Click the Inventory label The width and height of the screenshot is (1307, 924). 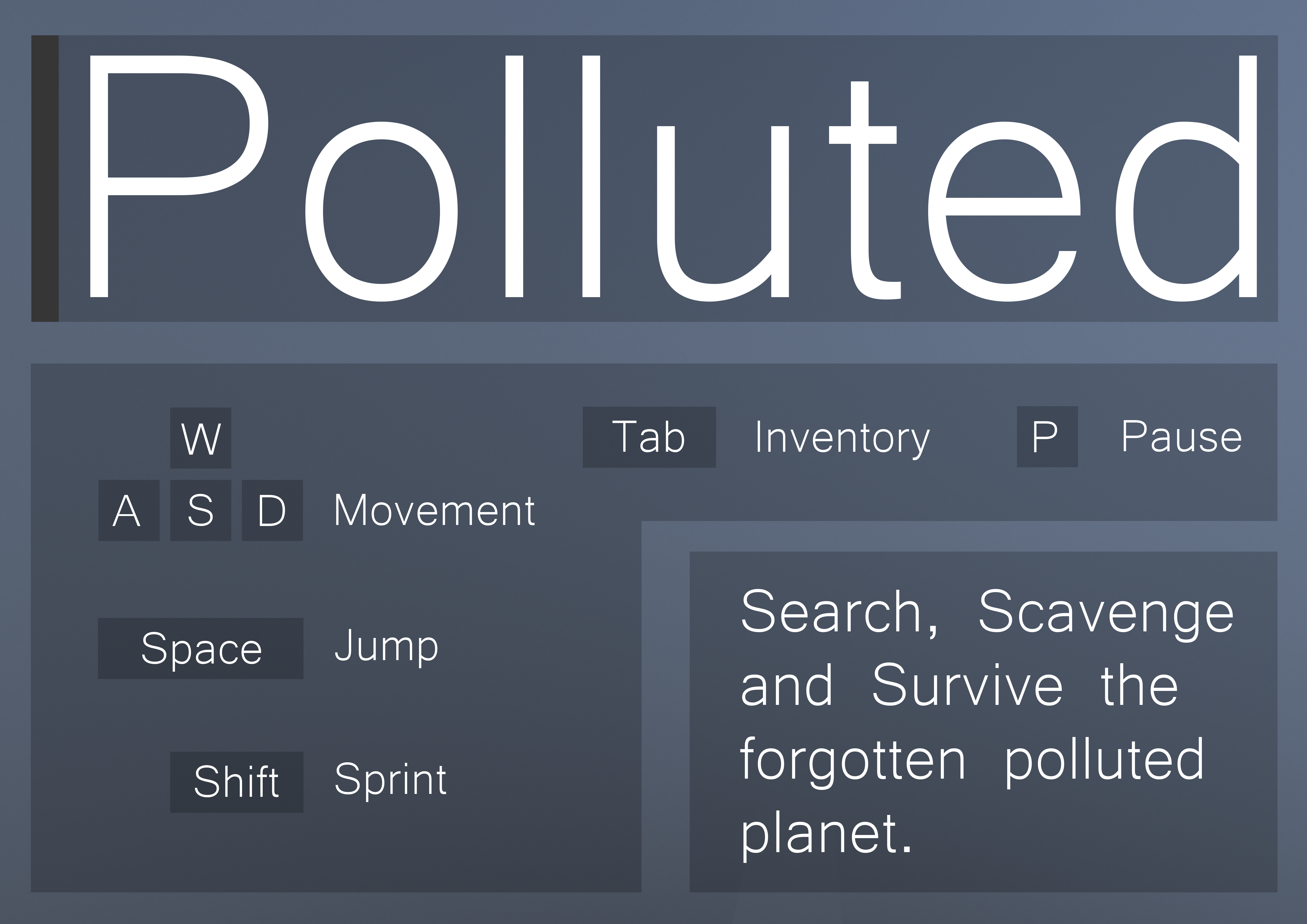point(843,438)
